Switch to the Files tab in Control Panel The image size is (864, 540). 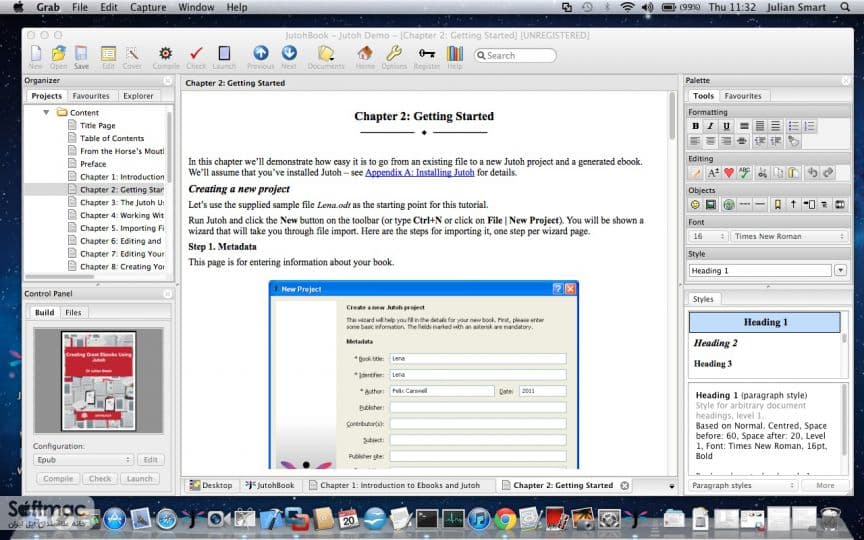(x=73, y=312)
